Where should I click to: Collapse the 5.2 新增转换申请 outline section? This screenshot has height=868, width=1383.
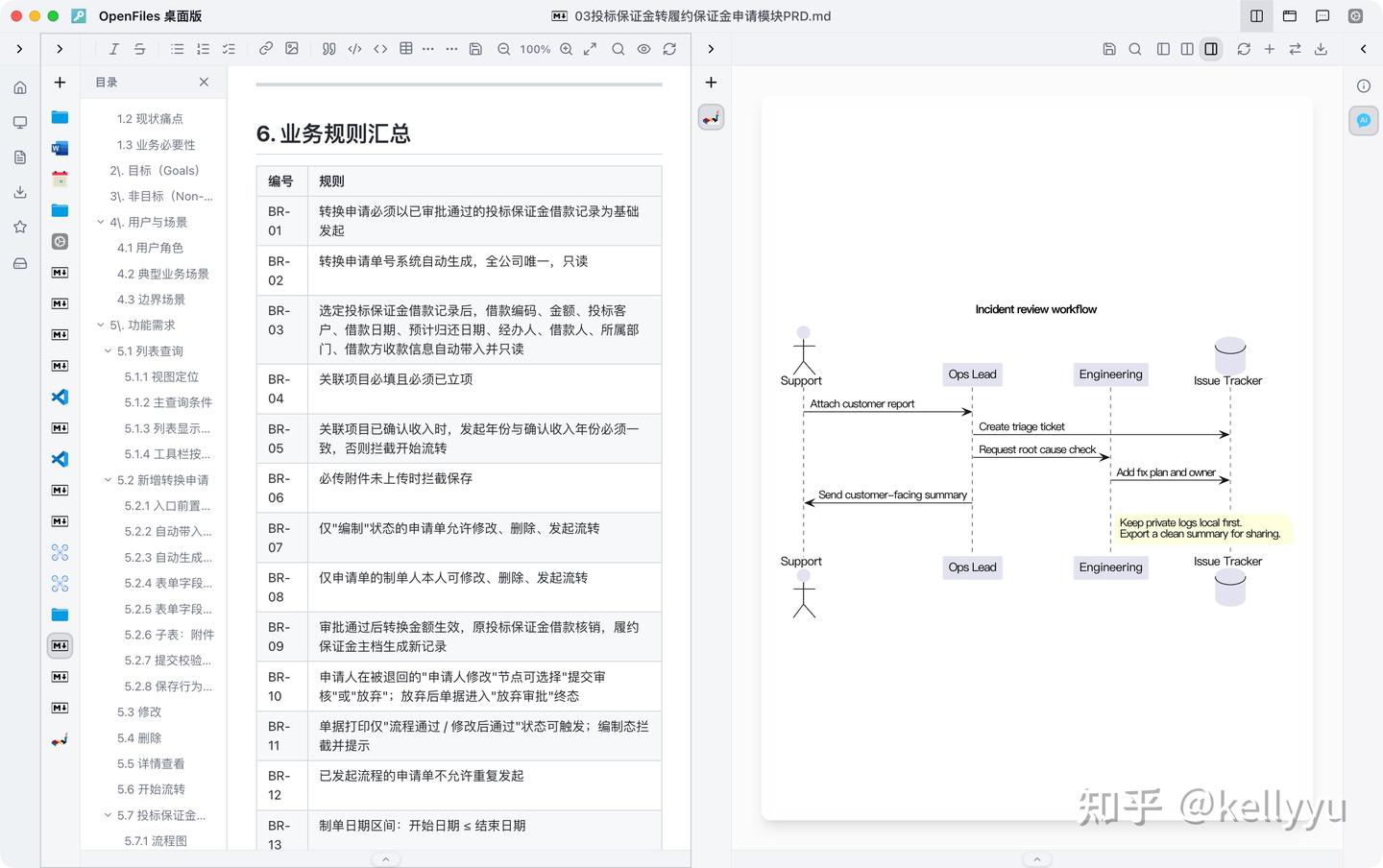(108, 480)
